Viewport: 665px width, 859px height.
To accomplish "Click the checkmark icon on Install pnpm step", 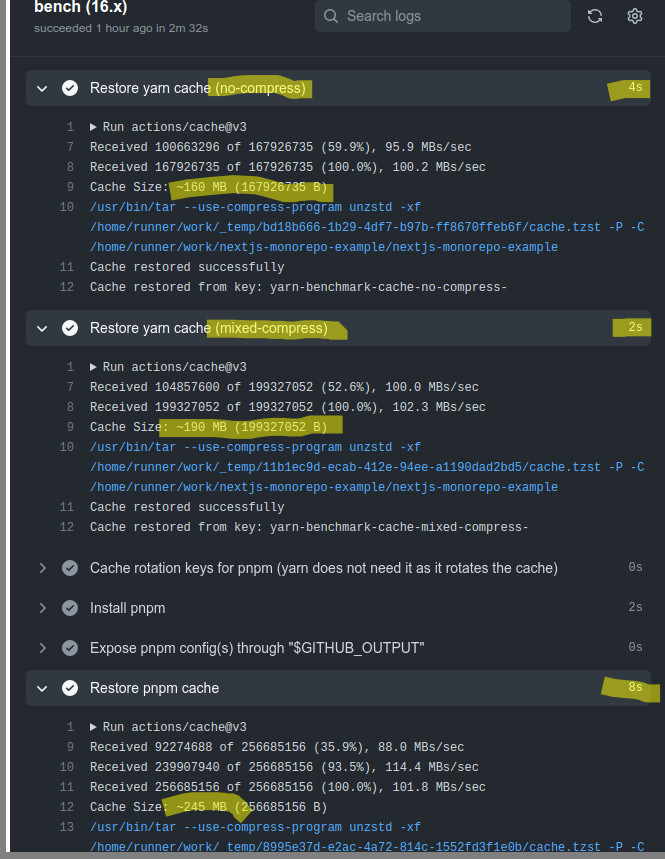I will (x=70, y=607).
